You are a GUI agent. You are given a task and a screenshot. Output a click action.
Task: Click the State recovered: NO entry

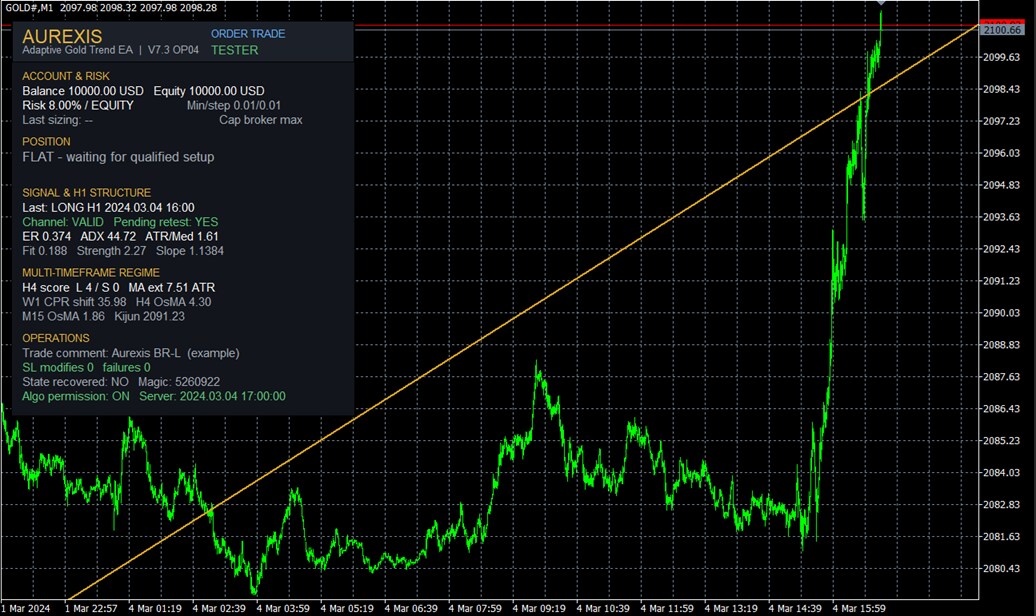pyautogui.click(x=75, y=382)
